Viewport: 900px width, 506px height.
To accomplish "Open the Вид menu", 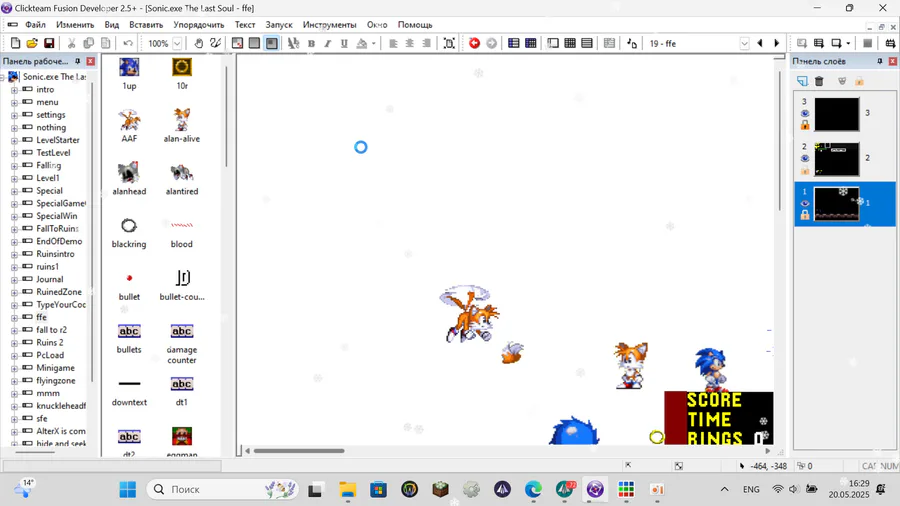I will pos(111,25).
